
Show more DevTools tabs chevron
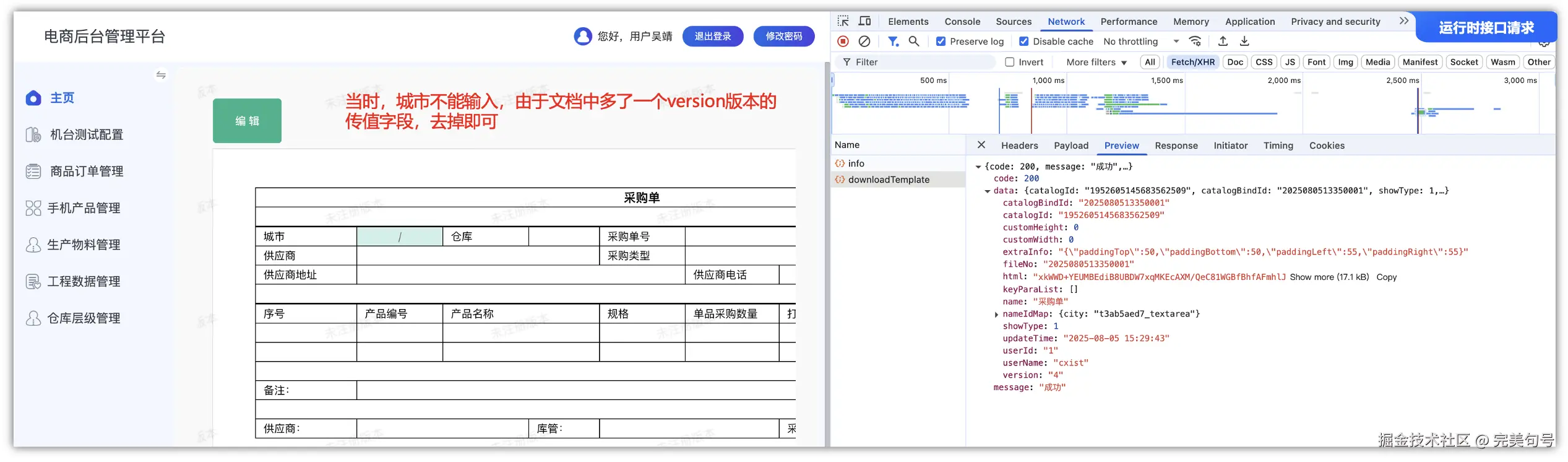(x=1404, y=21)
